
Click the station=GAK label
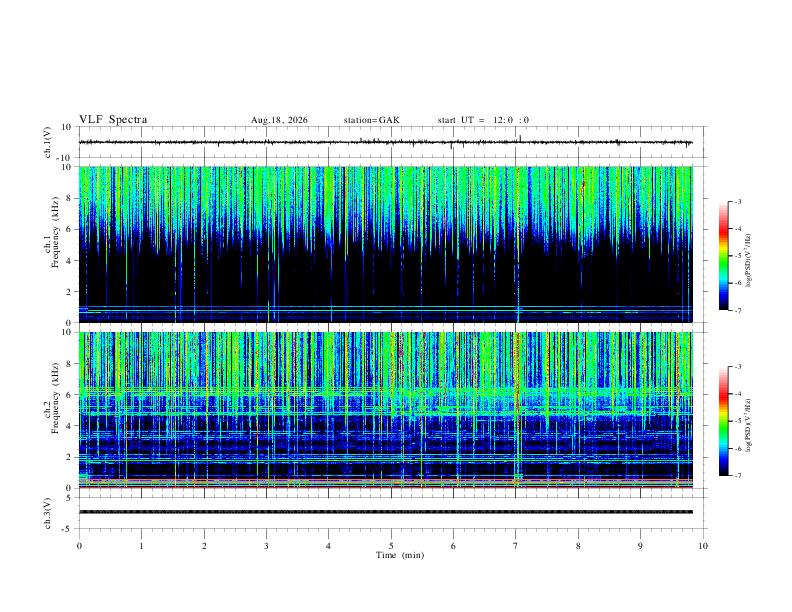371,120
